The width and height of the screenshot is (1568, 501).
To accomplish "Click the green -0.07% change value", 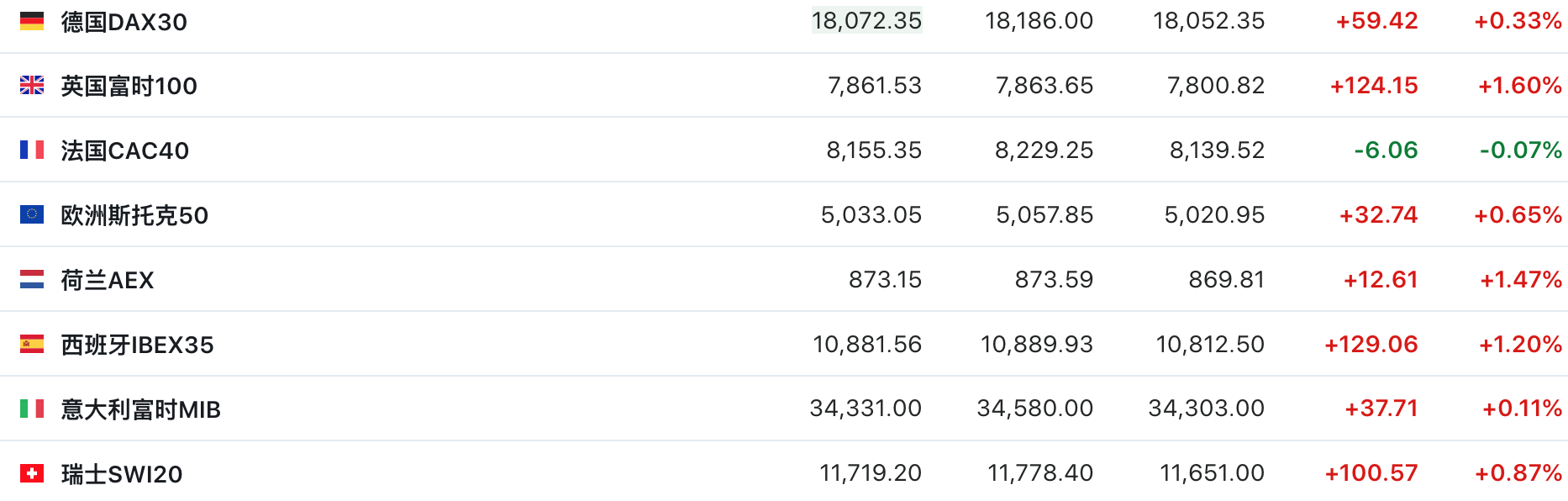I will [1520, 150].
